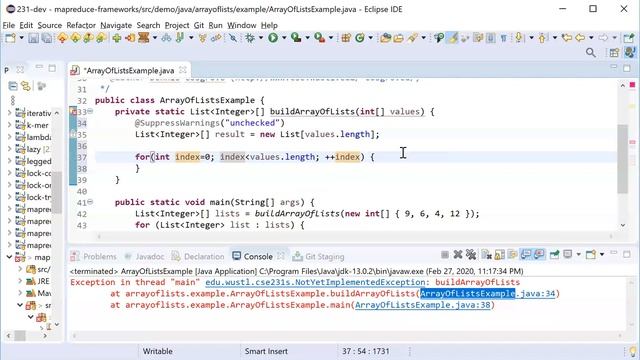This screenshot has width=640, height=360.
Task: Switch to the Git Staging tab
Action: (x=319, y=256)
